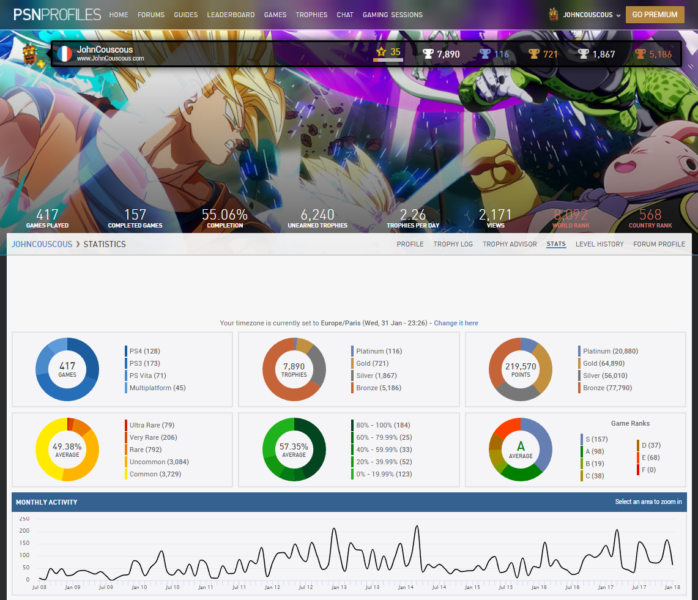Click the JohnCouscous profile name

click(105, 49)
